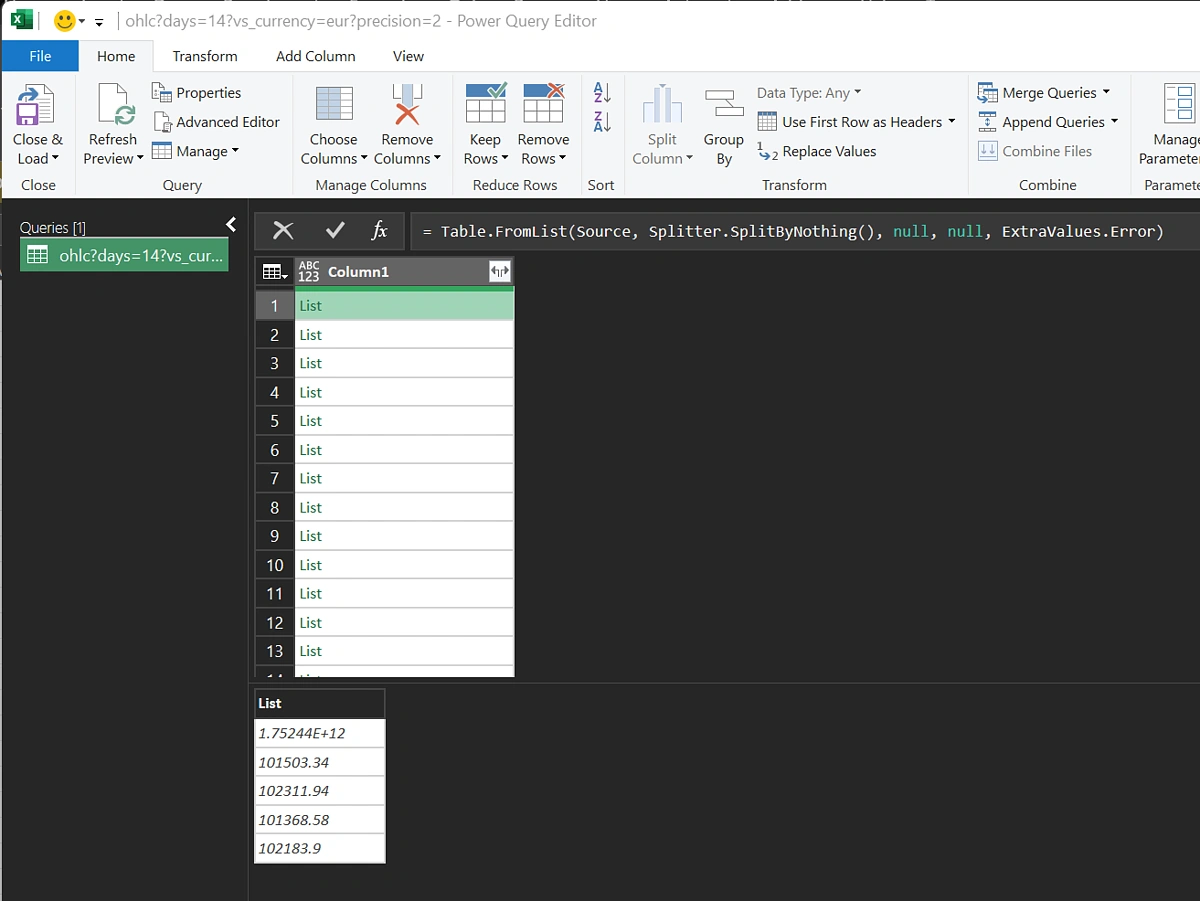Viewport: 1200px width, 901px height.
Task: Click the expand Column1 lists icon
Action: [x=499, y=272]
